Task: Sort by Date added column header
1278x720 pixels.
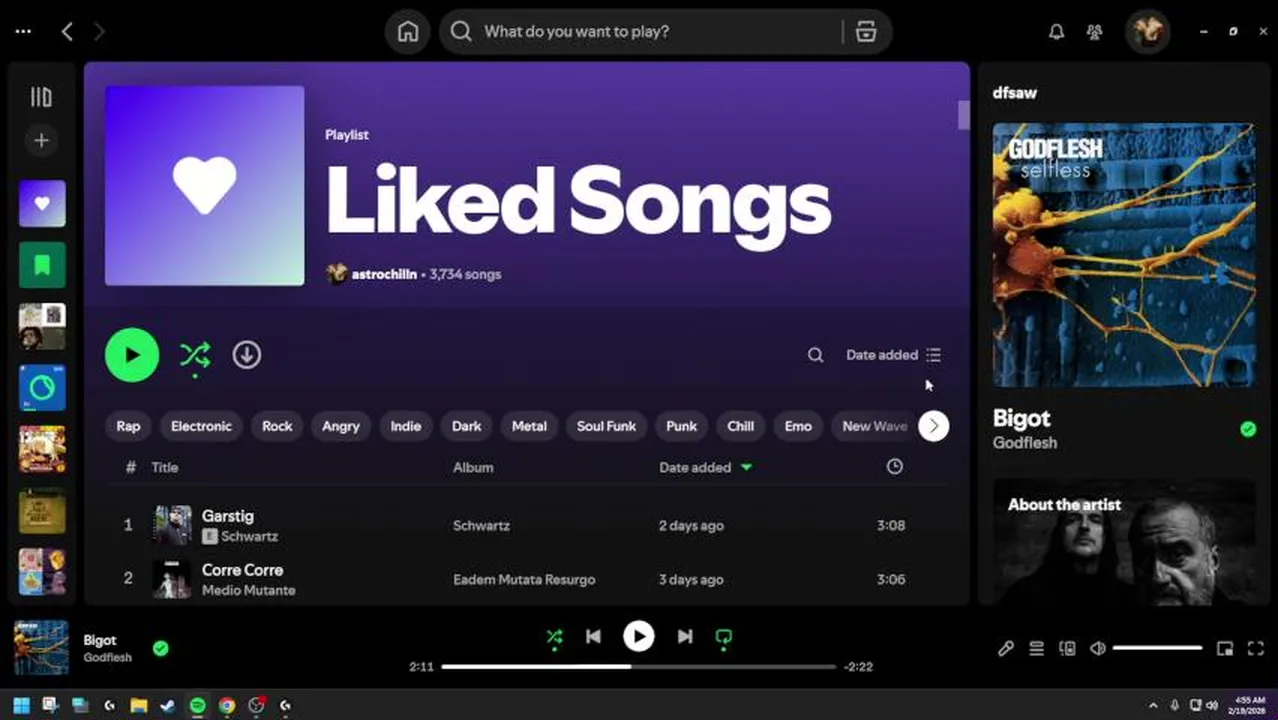Action: tap(705, 467)
